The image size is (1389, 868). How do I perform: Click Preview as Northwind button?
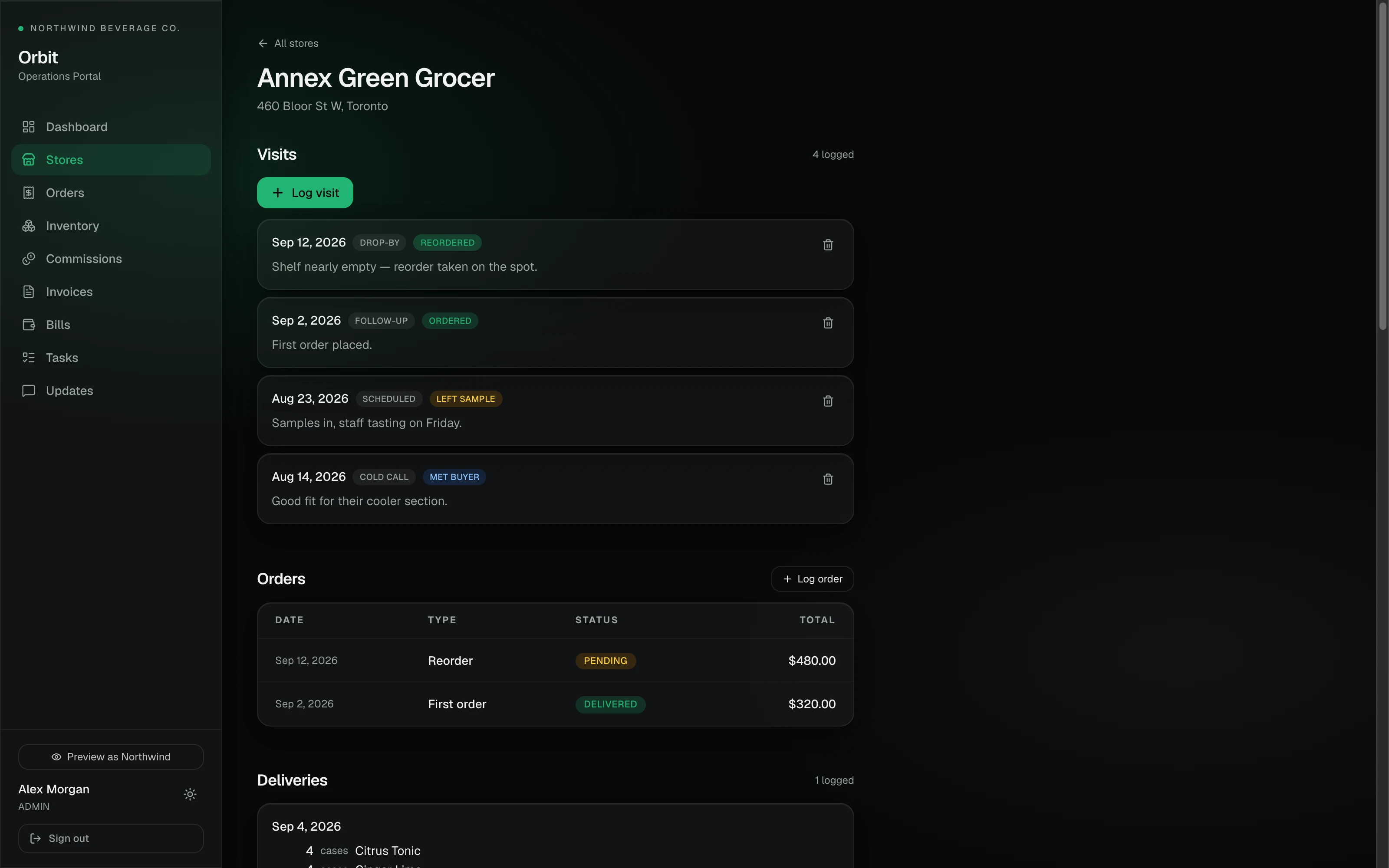point(111,756)
